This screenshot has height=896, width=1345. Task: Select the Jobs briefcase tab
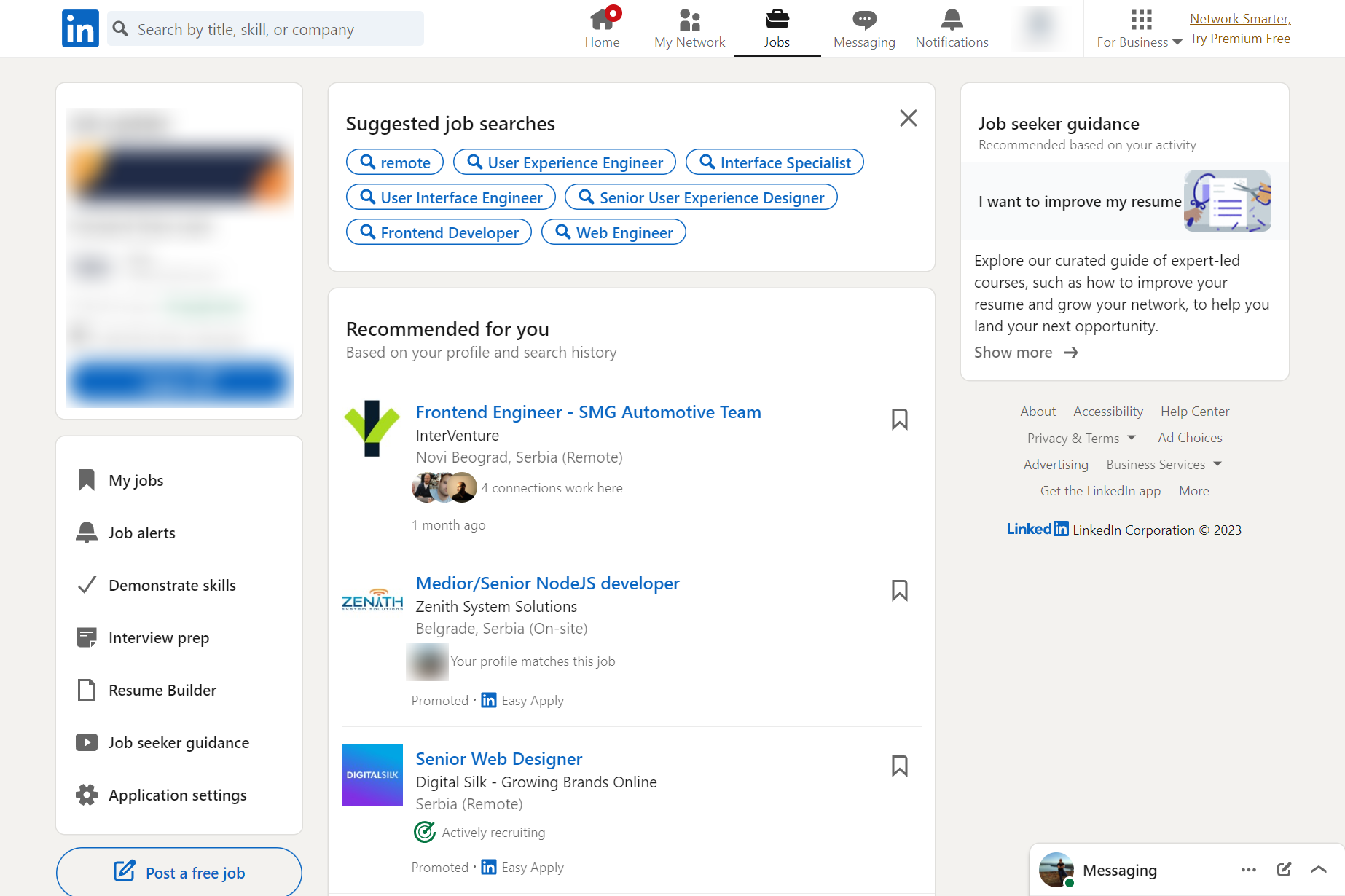(x=777, y=28)
